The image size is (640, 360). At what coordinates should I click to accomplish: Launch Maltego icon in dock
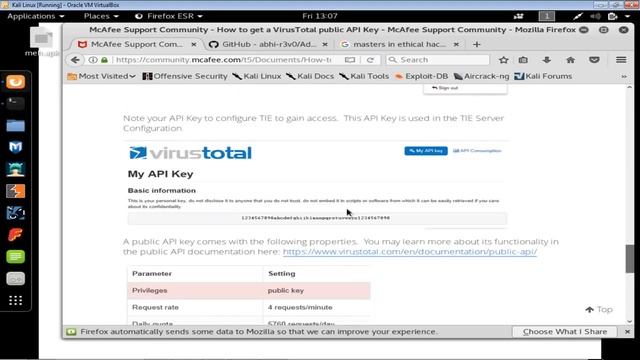click(x=16, y=213)
